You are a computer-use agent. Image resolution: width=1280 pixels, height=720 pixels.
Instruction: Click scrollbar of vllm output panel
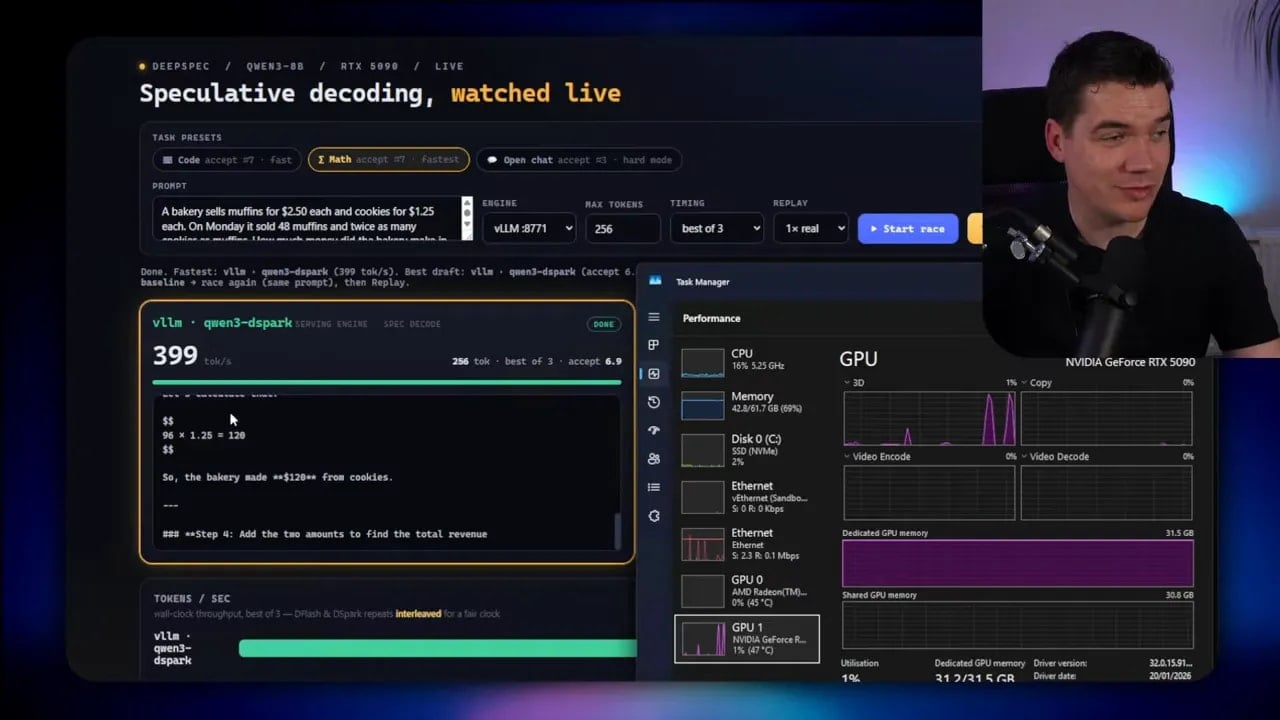617,530
